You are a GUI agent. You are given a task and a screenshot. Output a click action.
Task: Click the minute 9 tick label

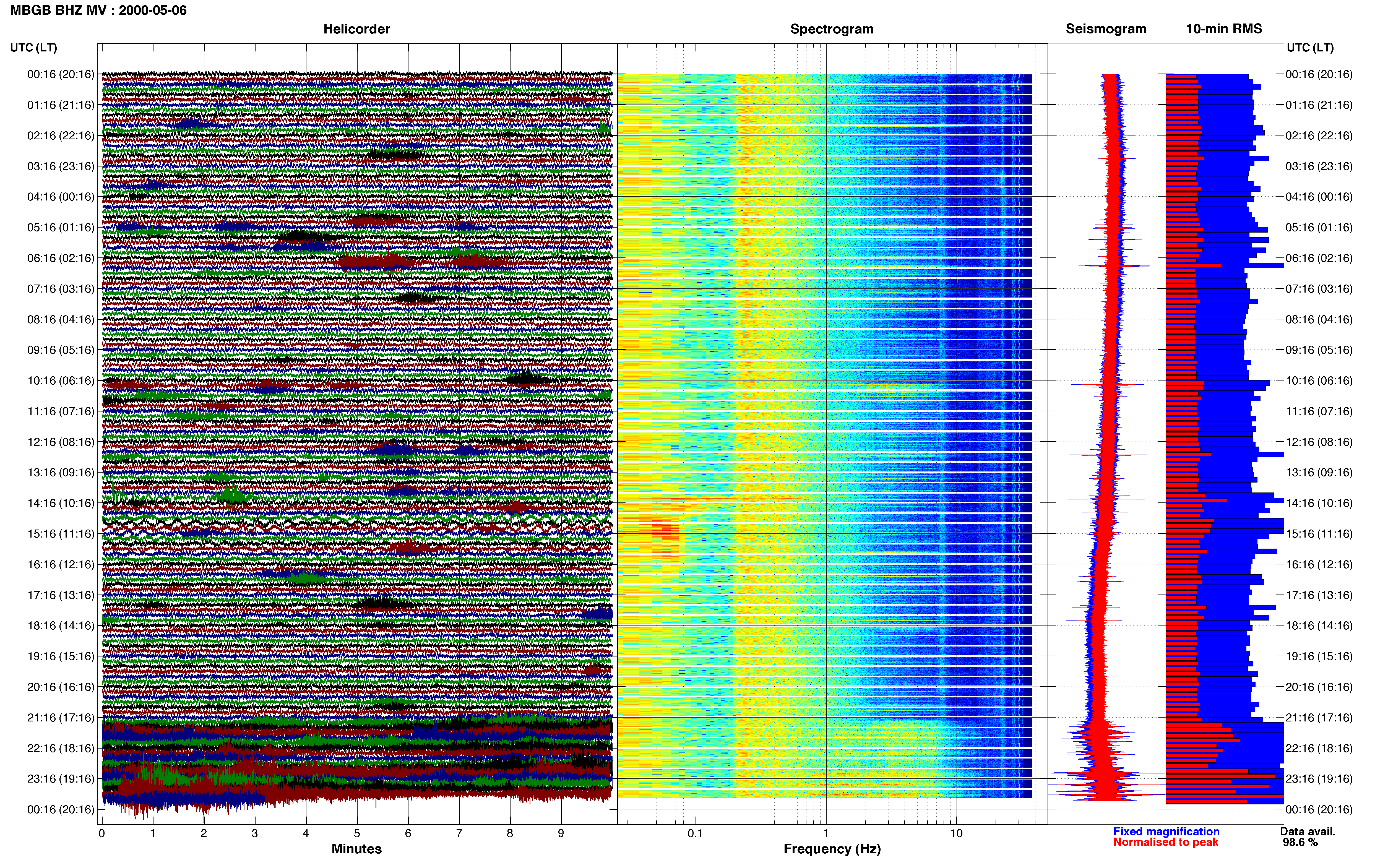[561, 833]
